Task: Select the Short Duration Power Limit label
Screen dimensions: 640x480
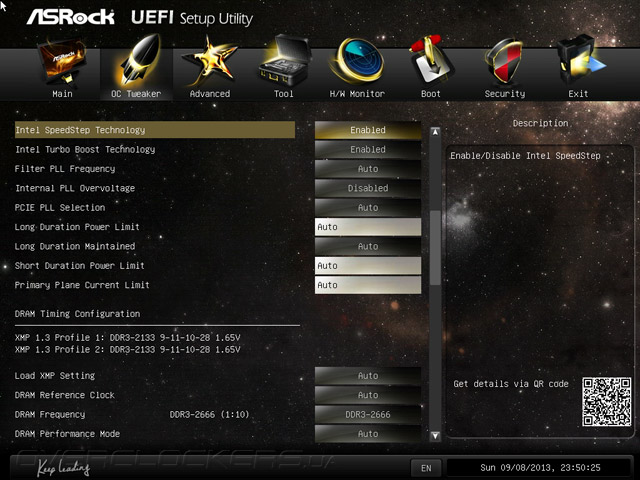Action: pos(80,266)
